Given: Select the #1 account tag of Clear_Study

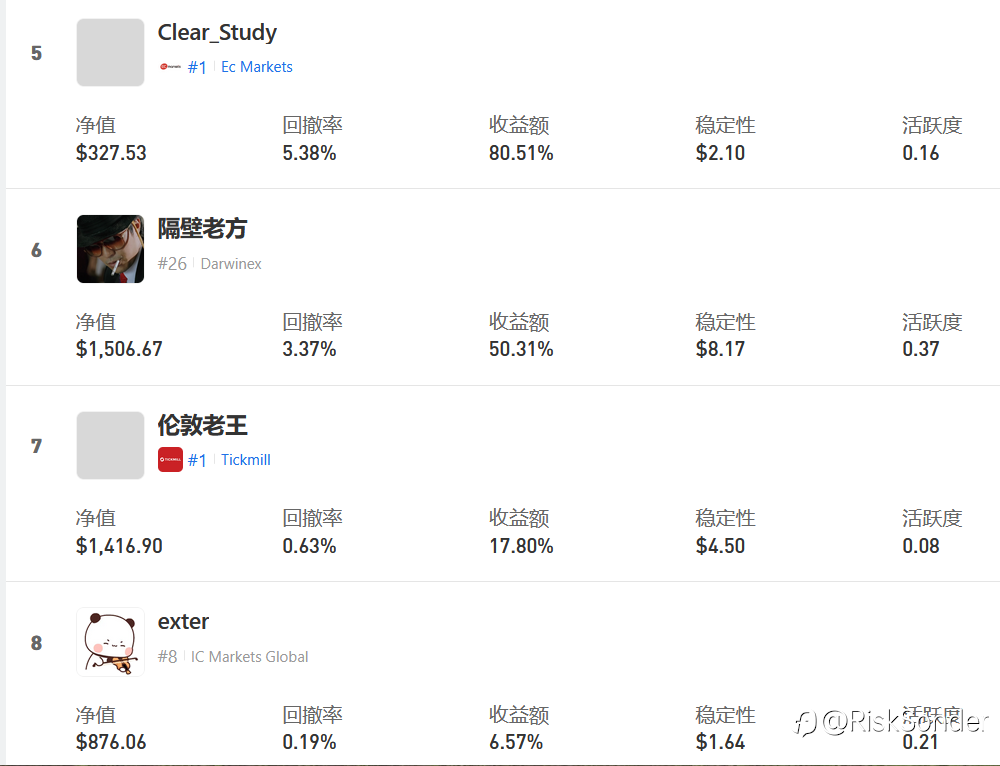Looking at the screenshot, I should click(x=197, y=67).
